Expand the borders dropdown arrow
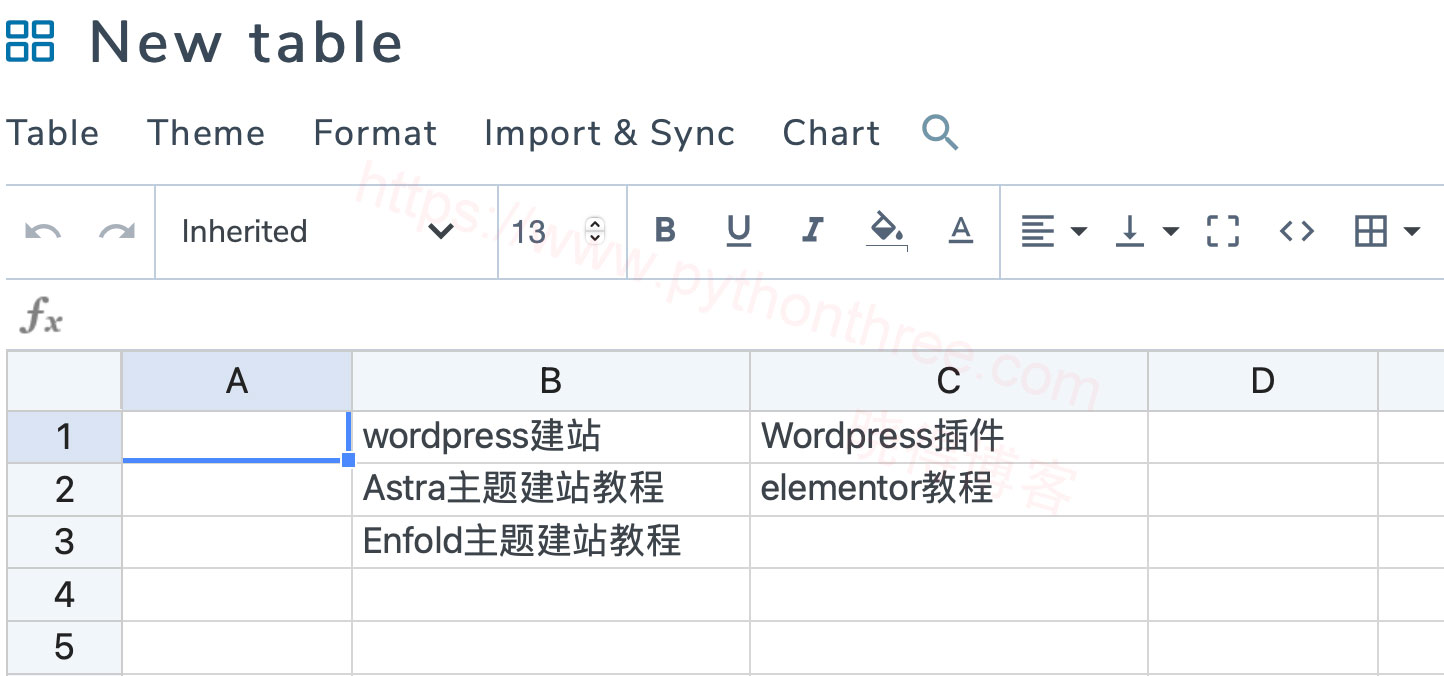This screenshot has width=1444, height=676. pos(1412,232)
